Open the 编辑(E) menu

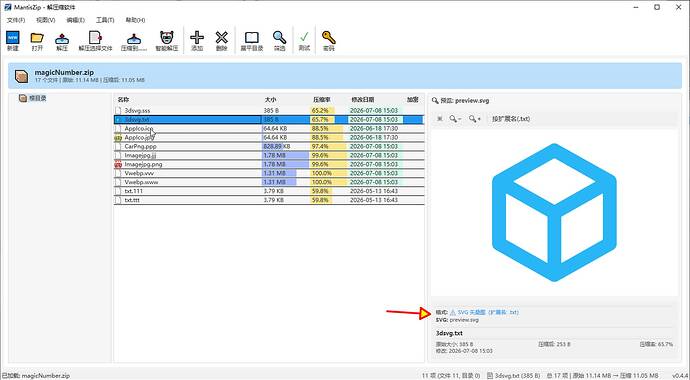pos(76,20)
